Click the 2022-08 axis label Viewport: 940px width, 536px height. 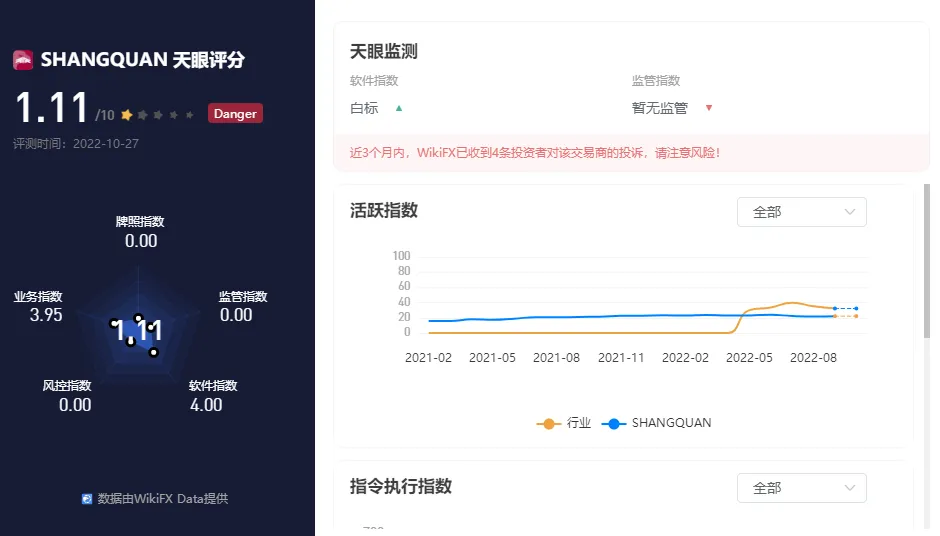[814, 358]
